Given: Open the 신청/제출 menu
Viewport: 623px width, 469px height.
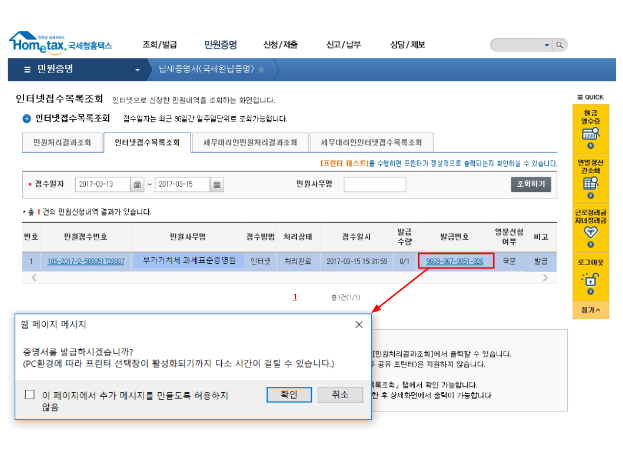Looking at the screenshot, I should [281, 45].
